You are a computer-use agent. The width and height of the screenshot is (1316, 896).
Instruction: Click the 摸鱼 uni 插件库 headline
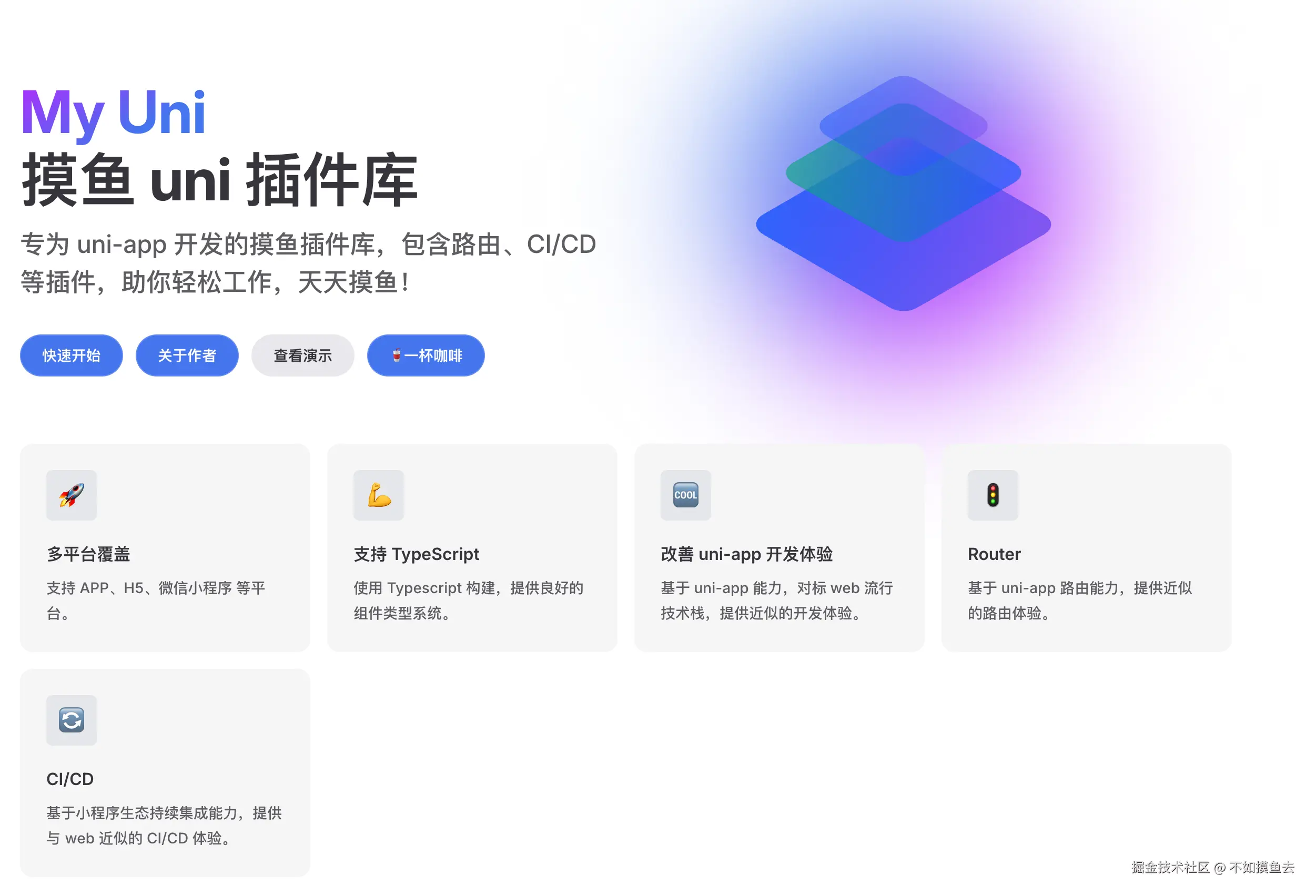pyautogui.click(x=220, y=180)
